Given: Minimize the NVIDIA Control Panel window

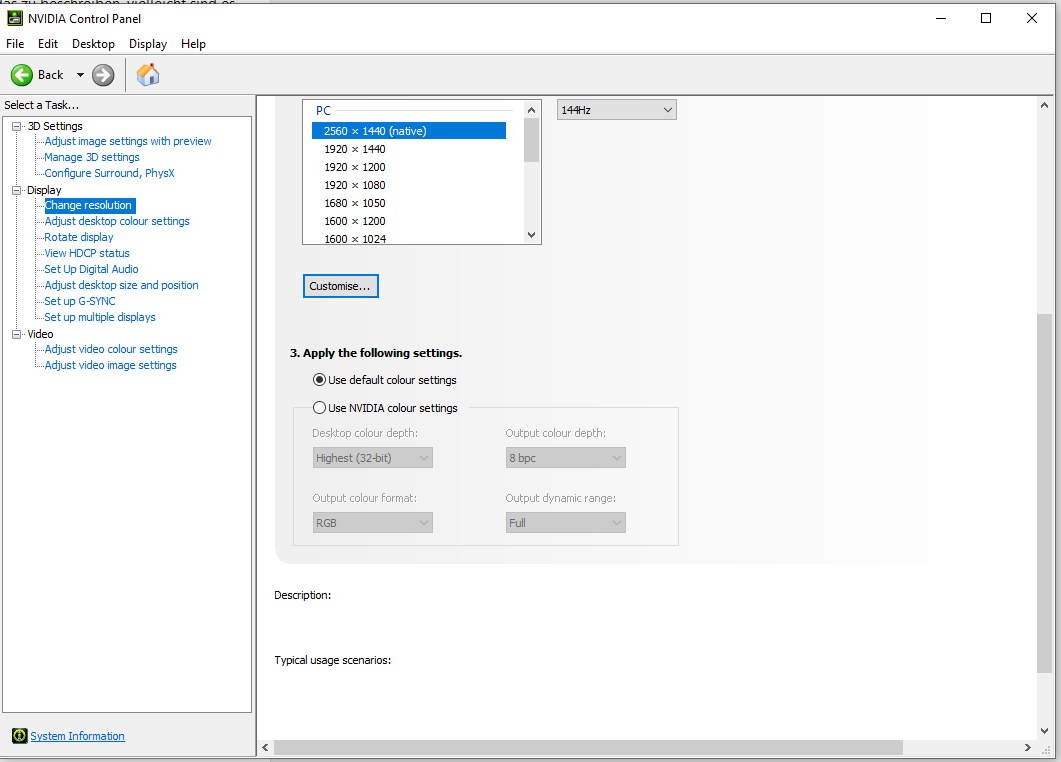Looking at the screenshot, I should point(941,18).
